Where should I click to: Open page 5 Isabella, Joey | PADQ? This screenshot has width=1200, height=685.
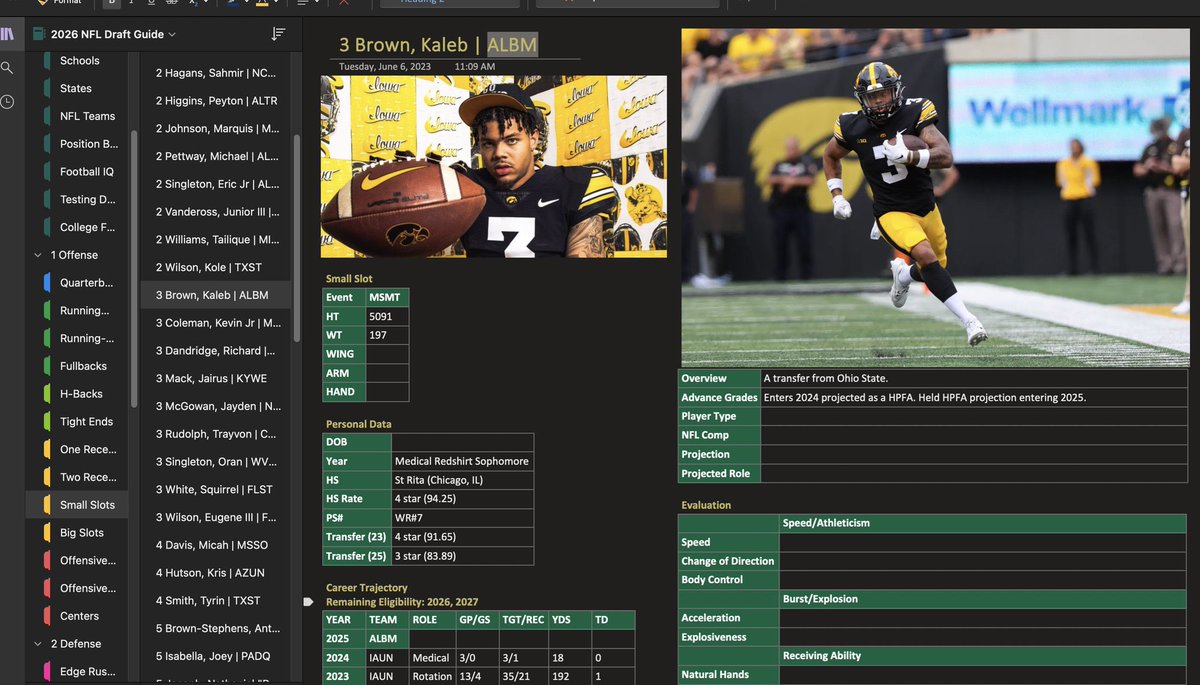click(x=216, y=656)
